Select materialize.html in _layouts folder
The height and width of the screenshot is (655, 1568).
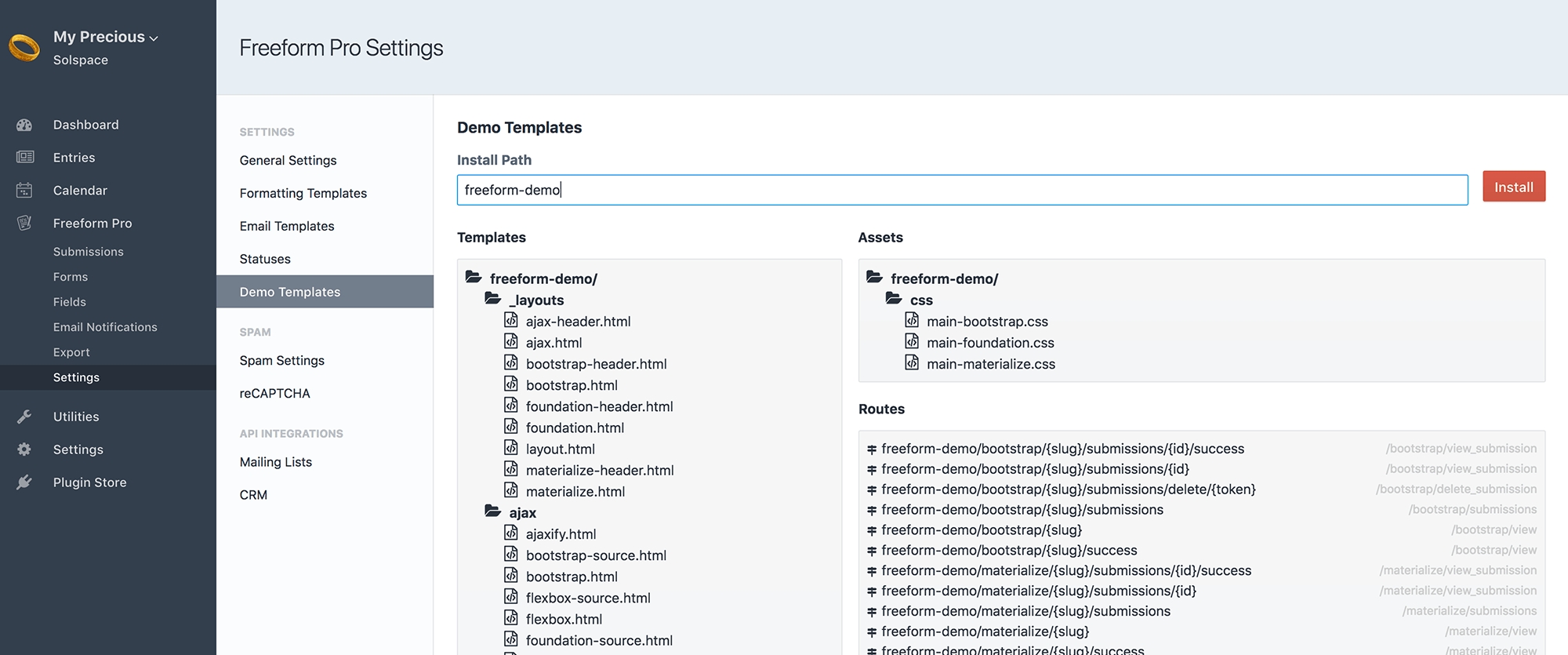tap(575, 492)
